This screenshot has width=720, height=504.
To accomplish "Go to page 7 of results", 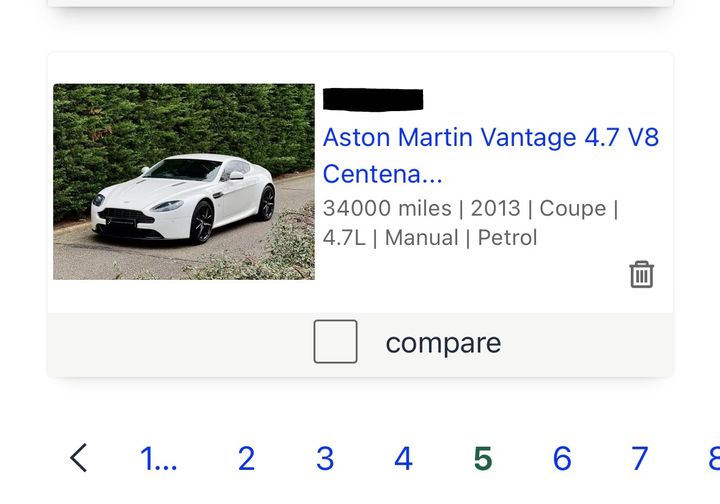I will (x=640, y=458).
